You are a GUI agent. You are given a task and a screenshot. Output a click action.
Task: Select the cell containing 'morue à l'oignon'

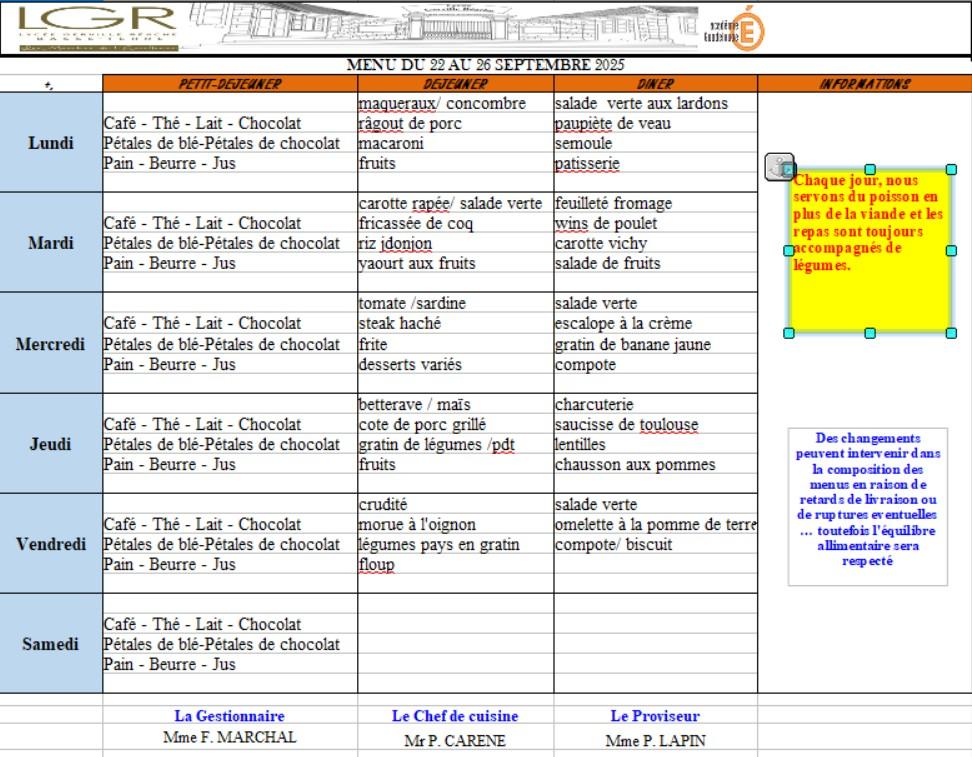coord(455,524)
